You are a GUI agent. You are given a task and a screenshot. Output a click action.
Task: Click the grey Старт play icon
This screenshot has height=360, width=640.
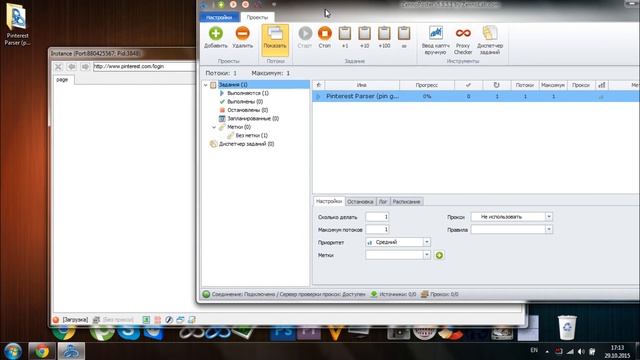(x=305, y=33)
